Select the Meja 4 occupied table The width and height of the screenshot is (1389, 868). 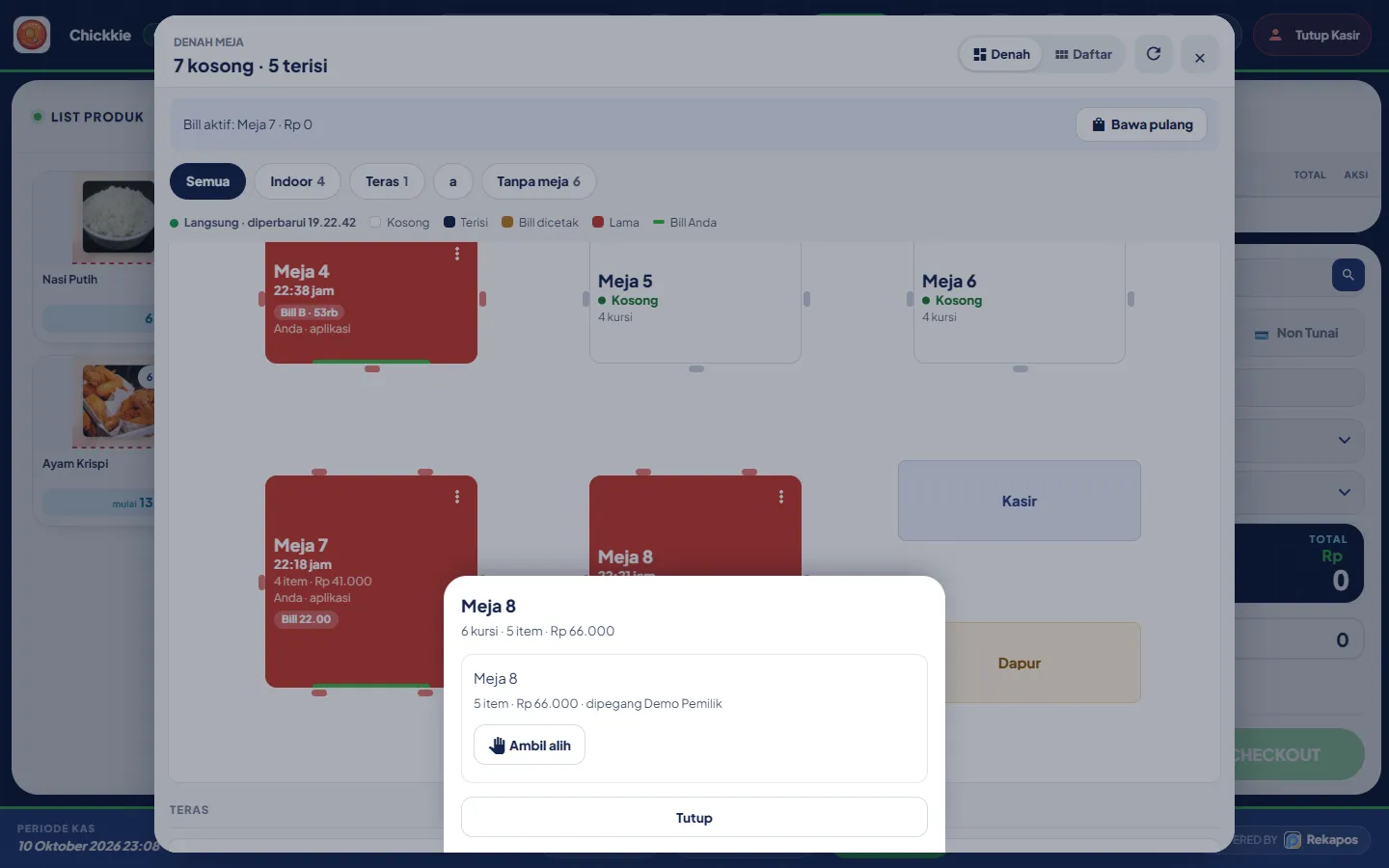[371, 301]
